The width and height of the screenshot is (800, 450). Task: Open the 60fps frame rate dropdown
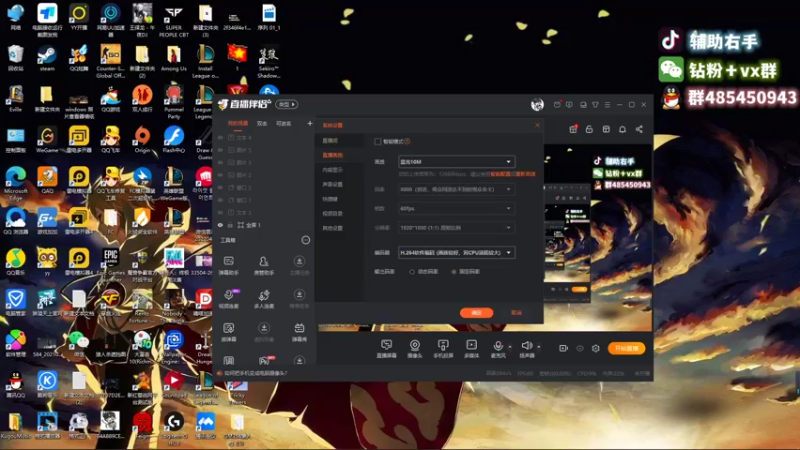[456, 208]
